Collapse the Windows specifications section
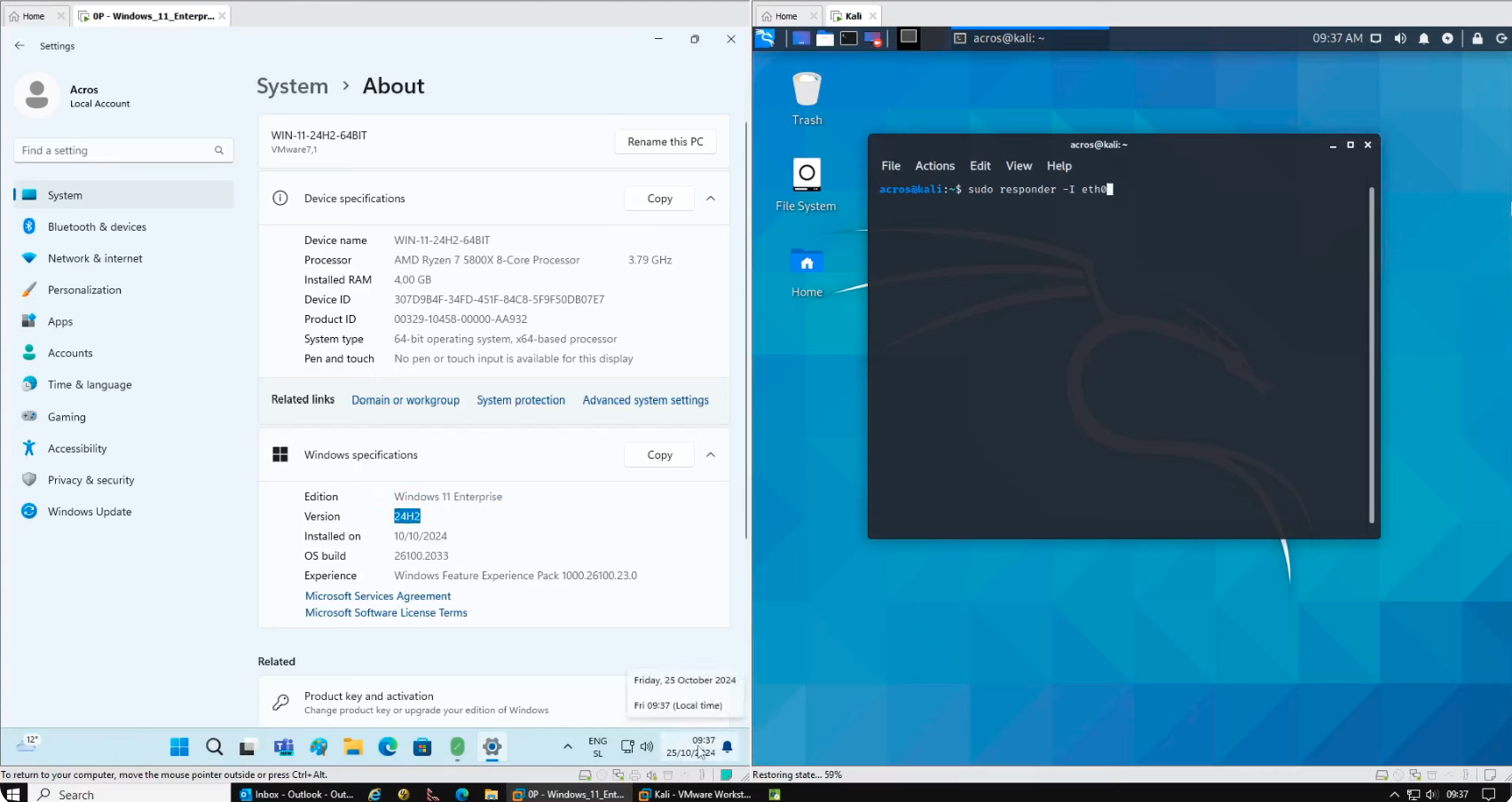The image size is (1512, 802). [x=711, y=455]
